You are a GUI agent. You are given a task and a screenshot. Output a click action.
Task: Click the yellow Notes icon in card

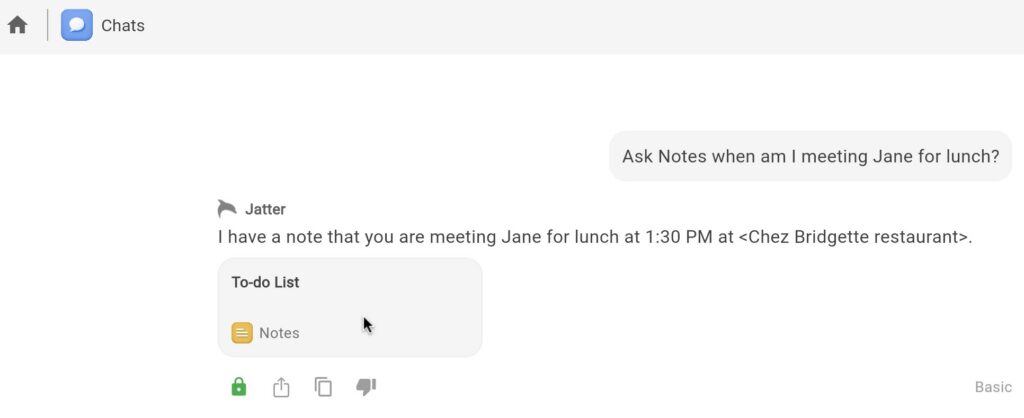coord(242,333)
